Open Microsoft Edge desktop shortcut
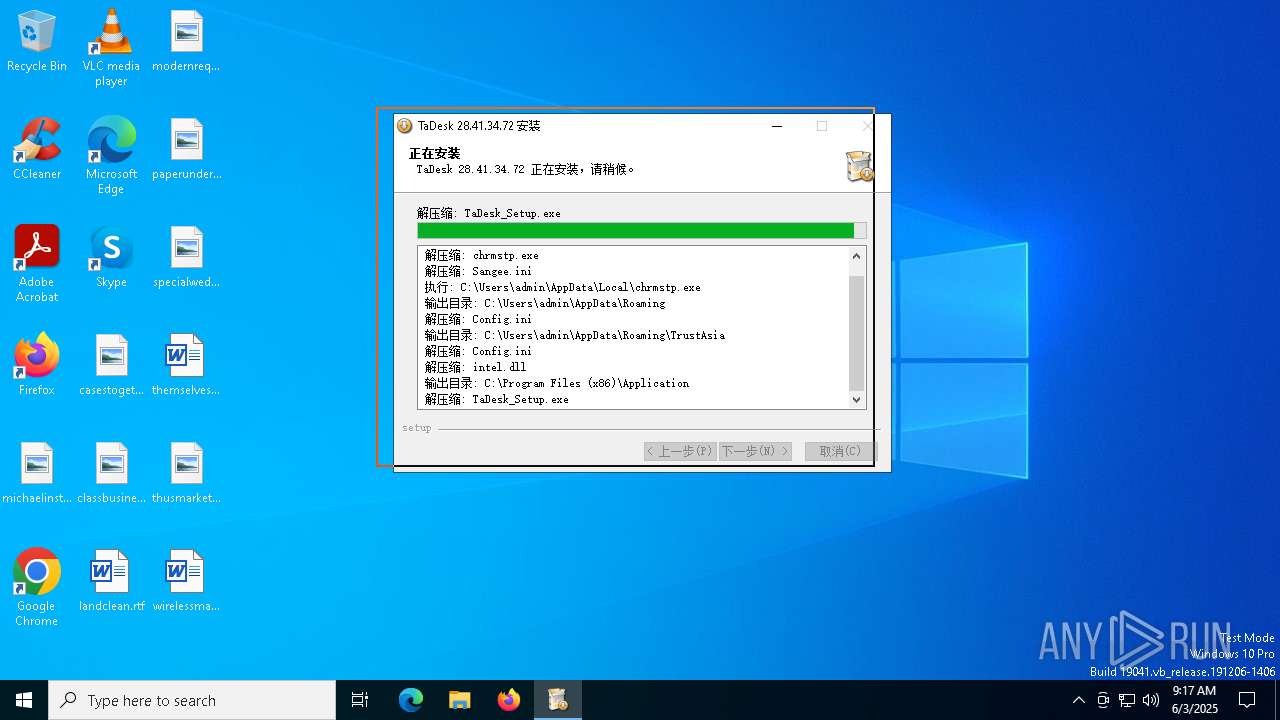Screen dimensions: 1280x720 coord(111,155)
